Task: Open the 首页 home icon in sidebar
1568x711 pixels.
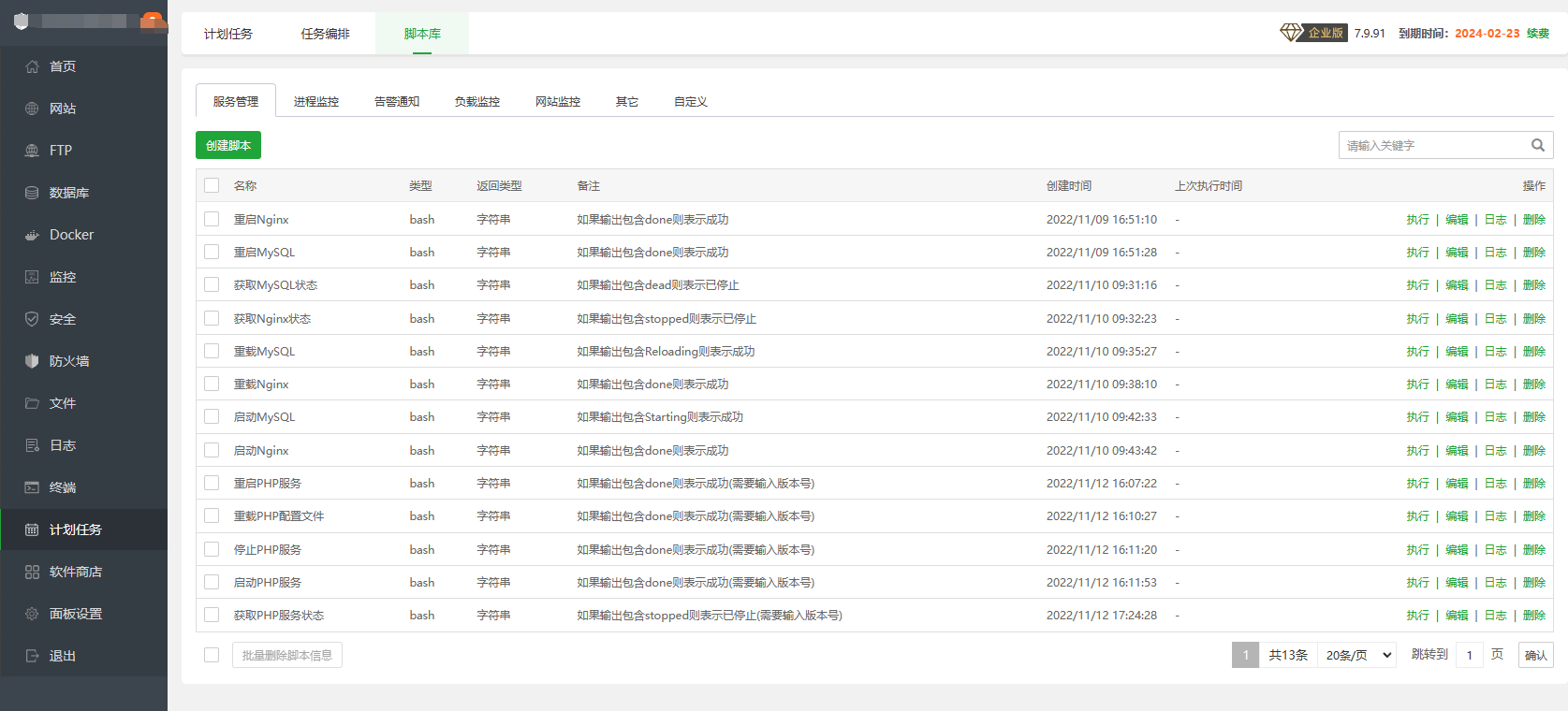Action: pos(32,66)
